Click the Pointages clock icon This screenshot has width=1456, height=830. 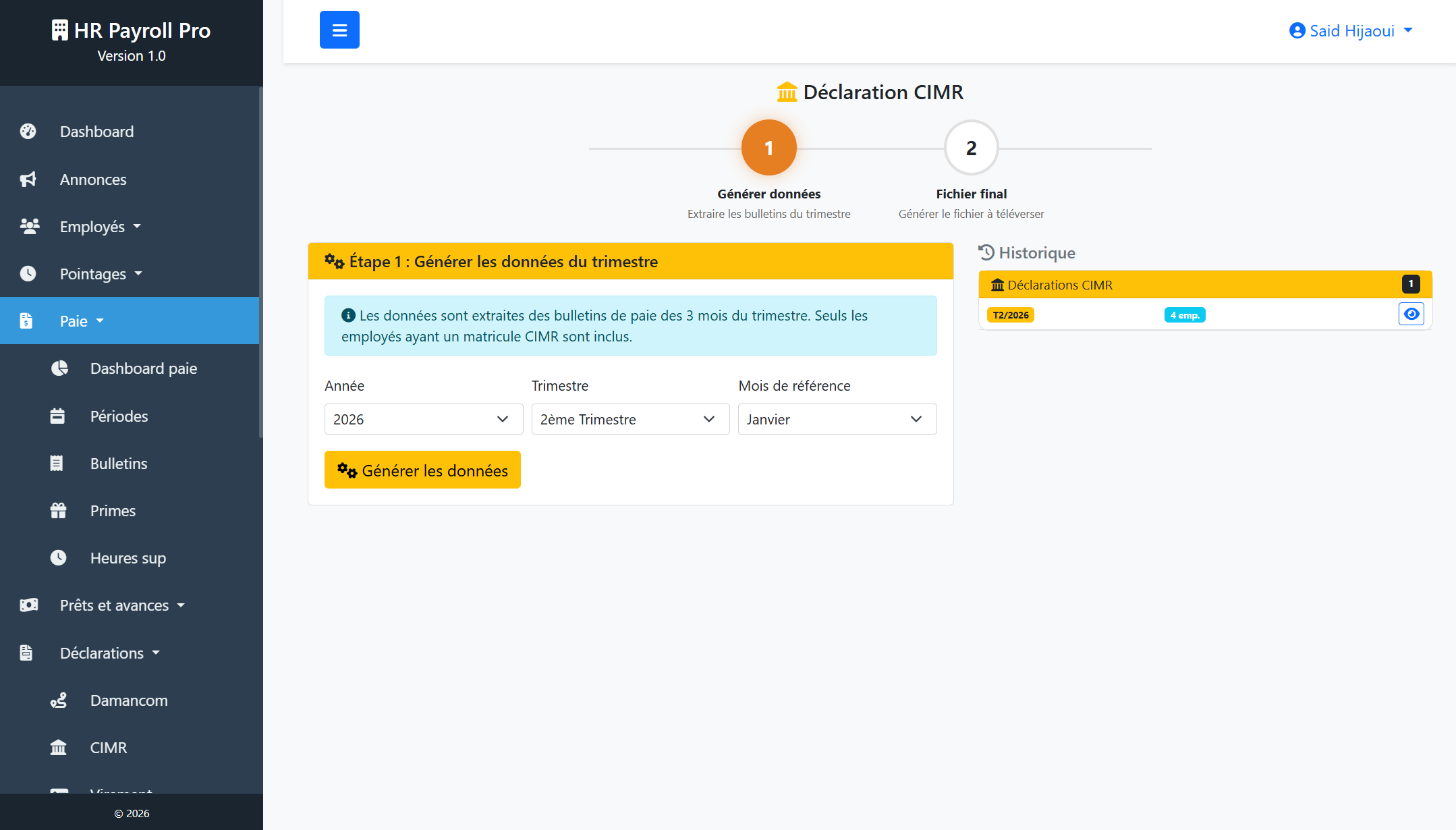28,274
